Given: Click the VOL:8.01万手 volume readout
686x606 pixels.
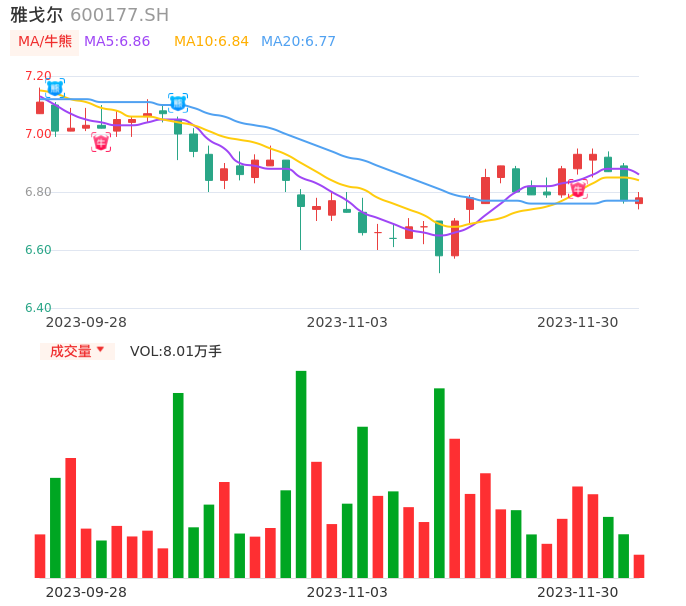Looking at the screenshot, I should pos(176,351).
